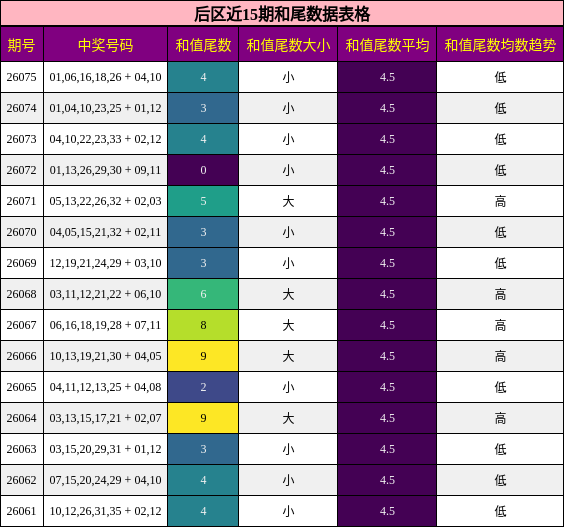Click the green tail value 6 cell
Viewport: 564px width, 527px height.
pyautogui.click(x=203, y=294)
